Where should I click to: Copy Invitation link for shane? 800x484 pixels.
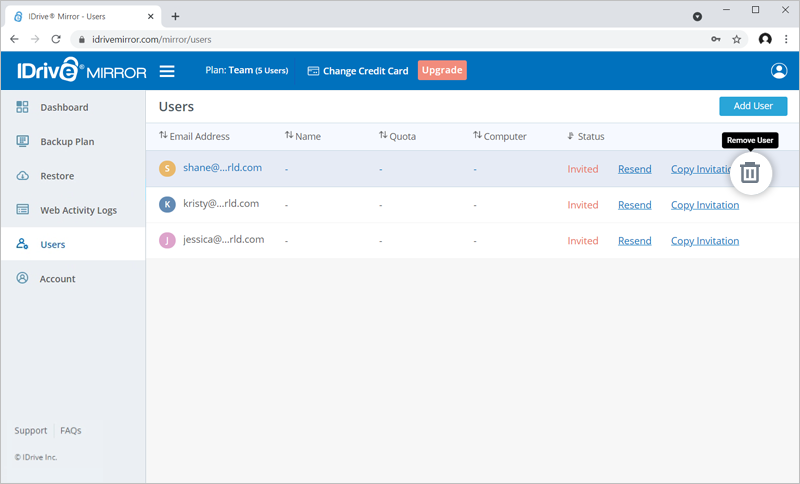click(x=701, y=169)
